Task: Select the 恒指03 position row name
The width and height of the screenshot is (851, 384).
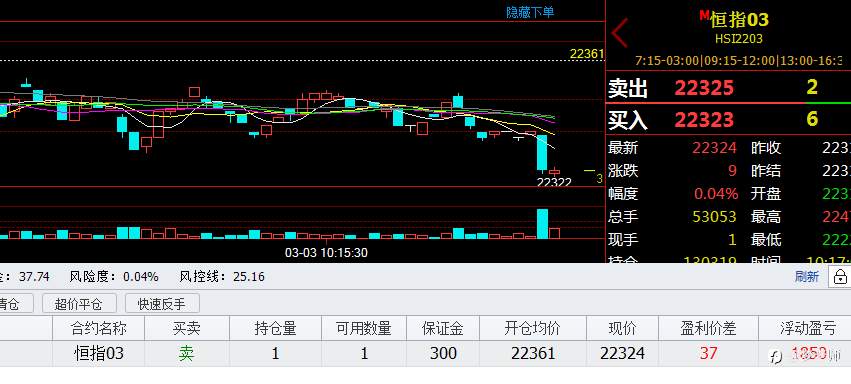Action: pos(99,354)
